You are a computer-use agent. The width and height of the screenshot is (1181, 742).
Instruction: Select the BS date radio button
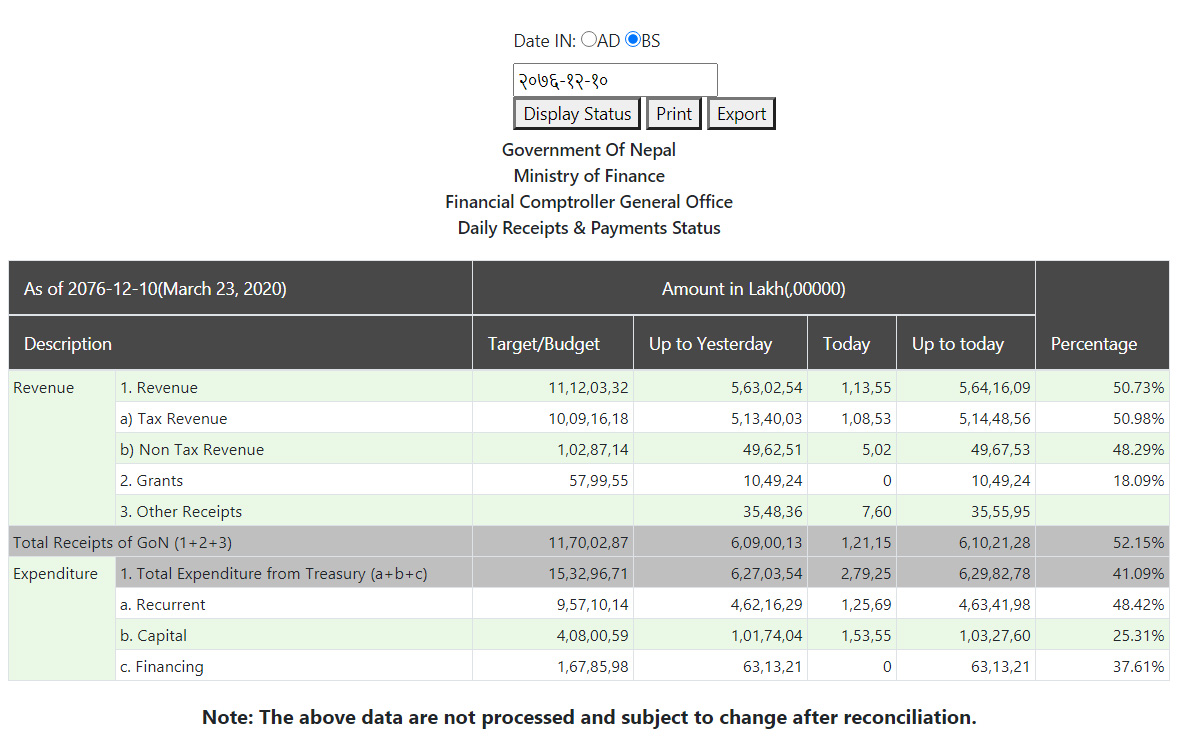click(x=632, y=40)
